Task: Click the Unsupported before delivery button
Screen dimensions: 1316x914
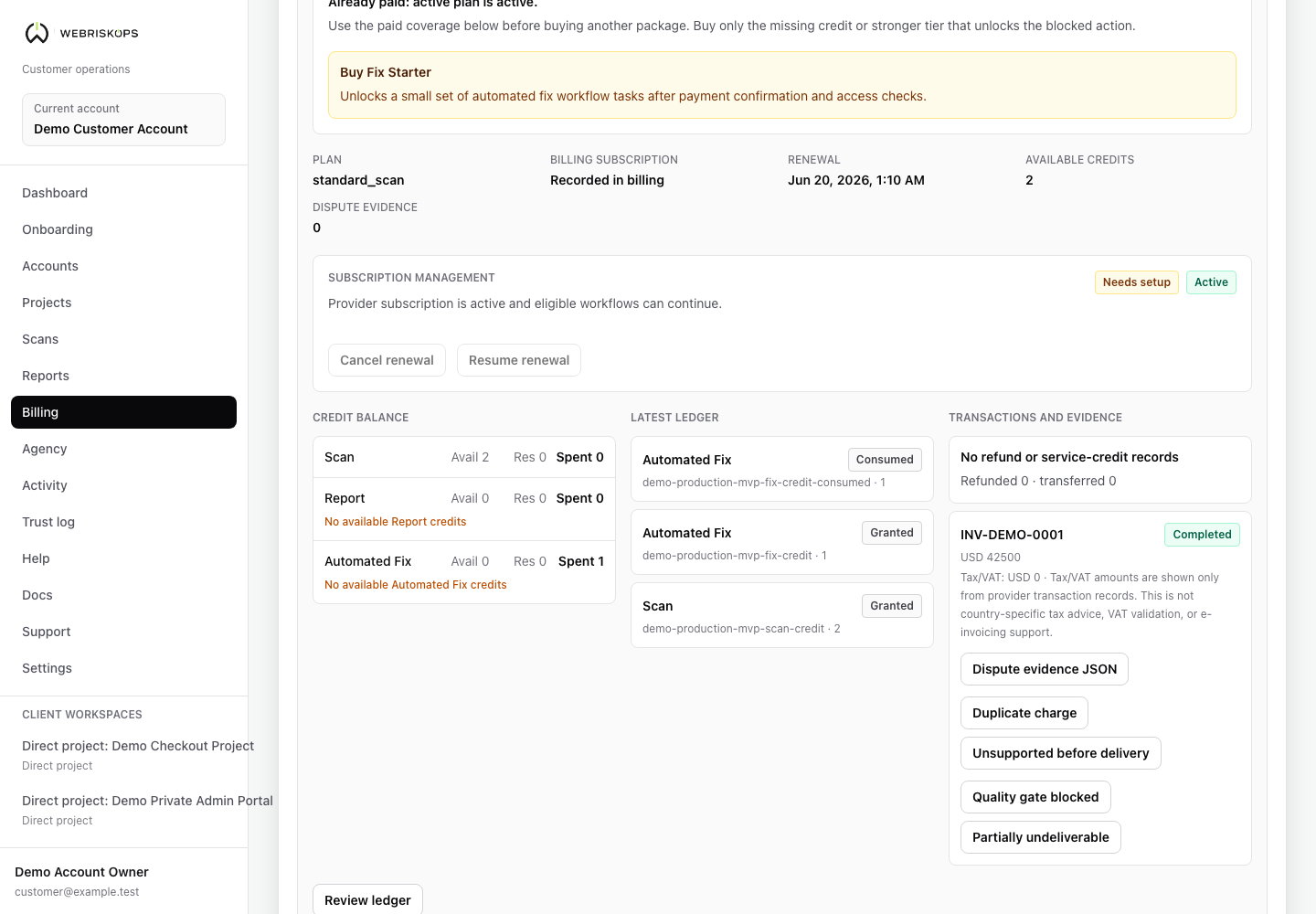Action: point(1061,753)
